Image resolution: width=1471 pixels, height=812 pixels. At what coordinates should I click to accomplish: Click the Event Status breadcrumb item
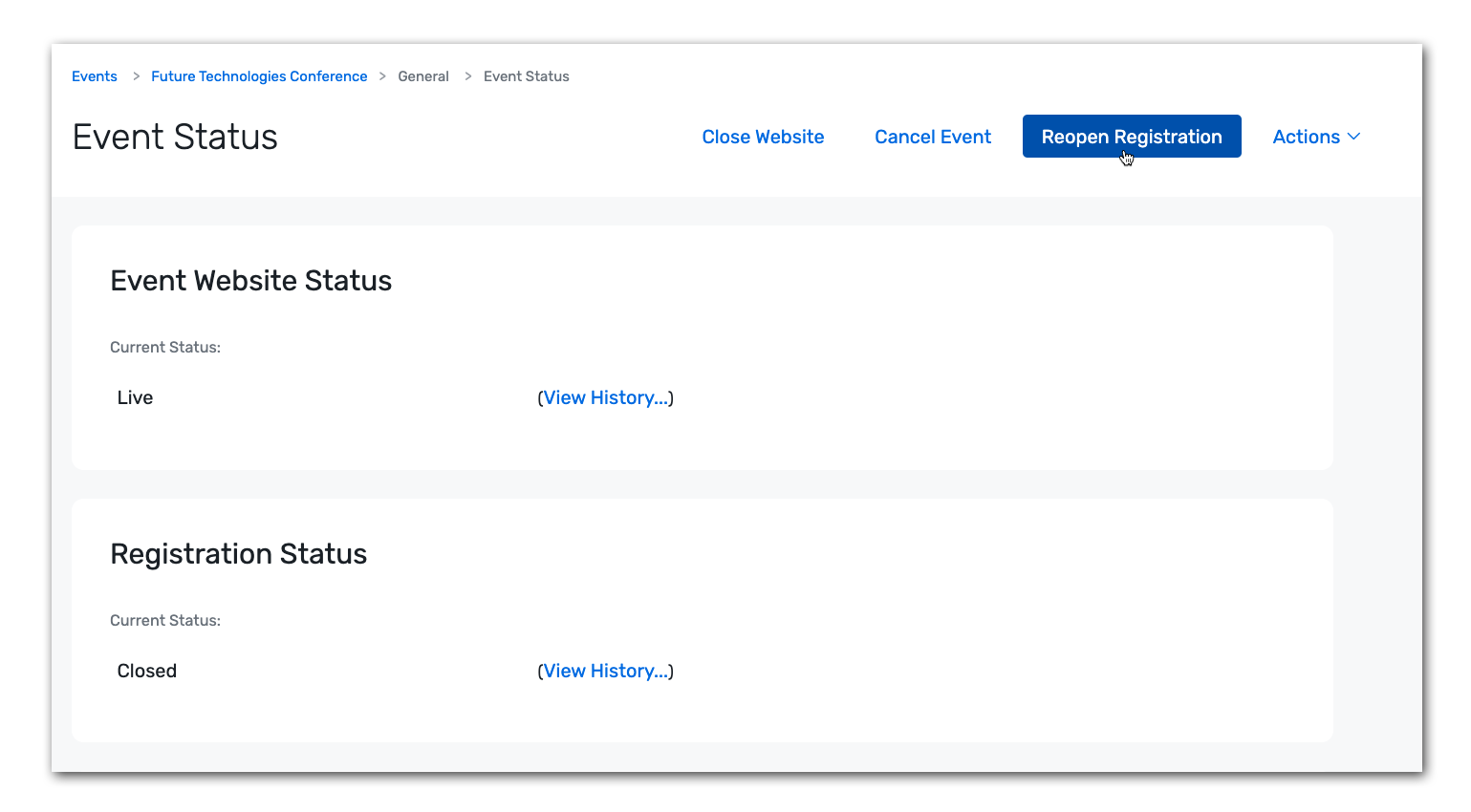pos(526,76)
